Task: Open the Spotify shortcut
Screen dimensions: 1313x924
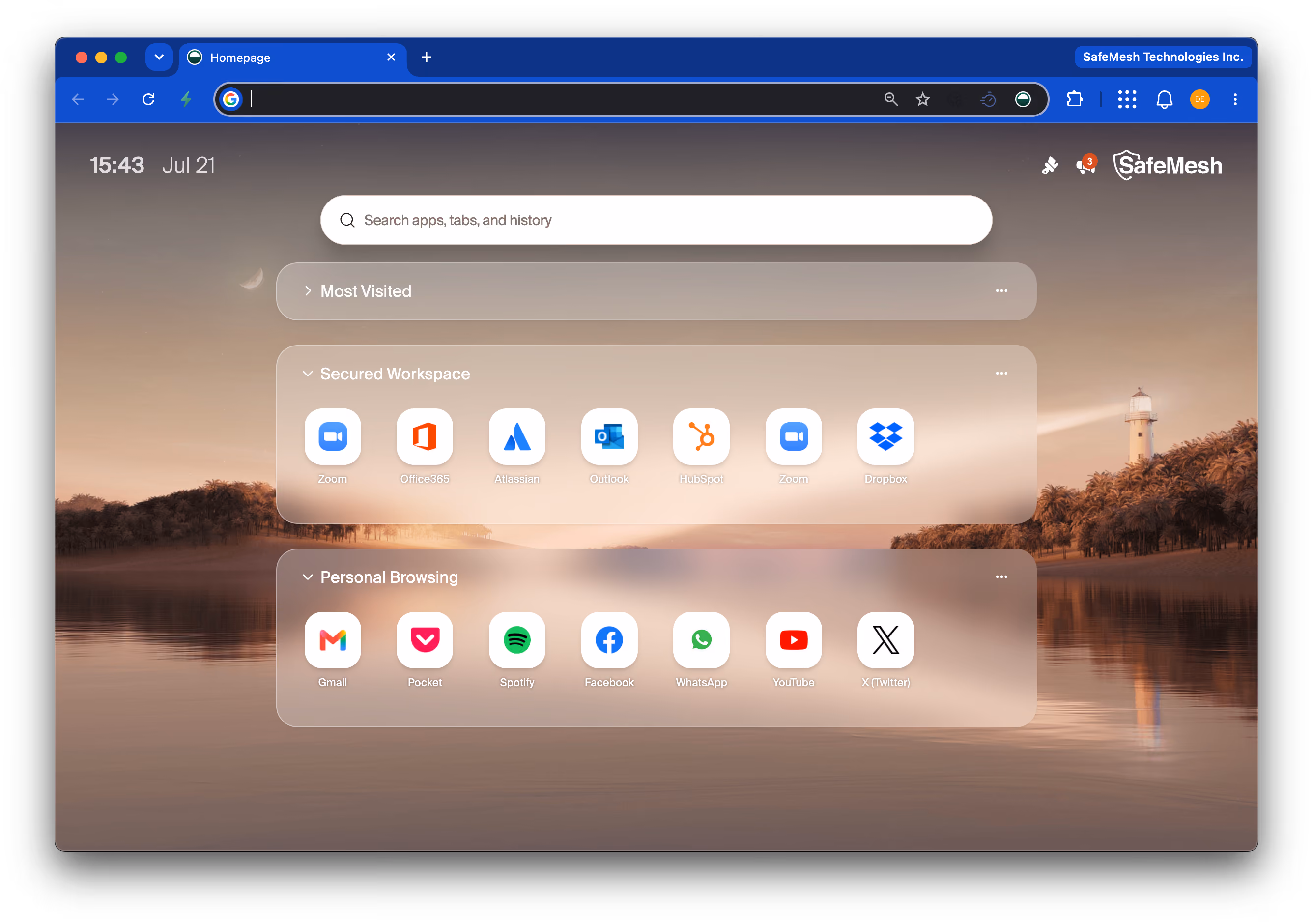Action: click(517, 640)
